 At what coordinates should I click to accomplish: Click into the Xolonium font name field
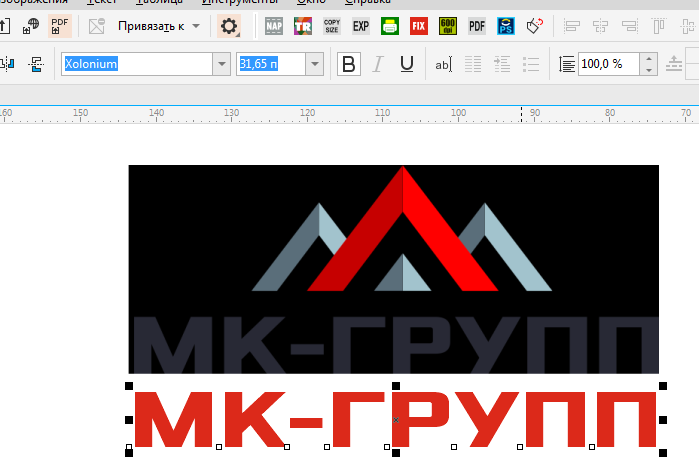point(137,64)
